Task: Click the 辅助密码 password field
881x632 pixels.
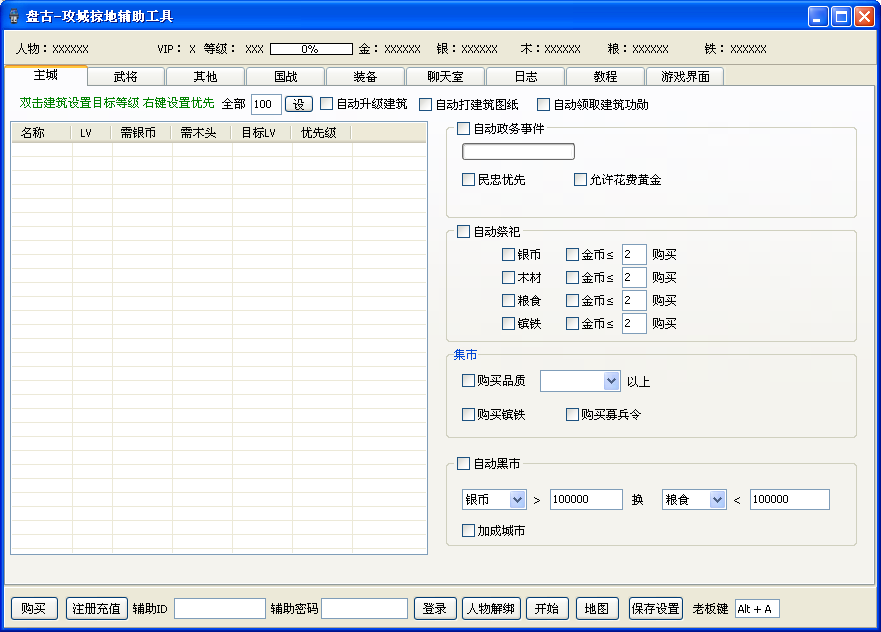Action: point(365,608)
